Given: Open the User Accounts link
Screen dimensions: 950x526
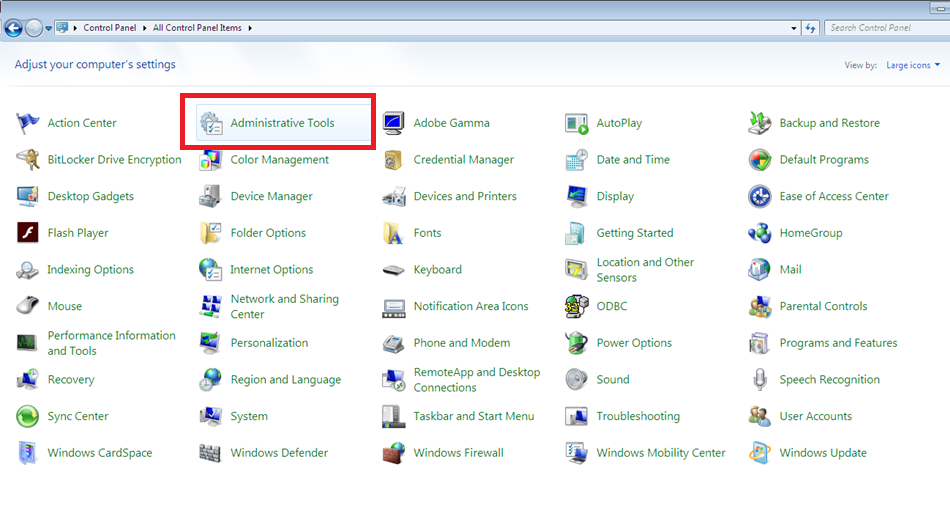Looking at the screenshot, I should pyautogui.click(x=815, y=416).
